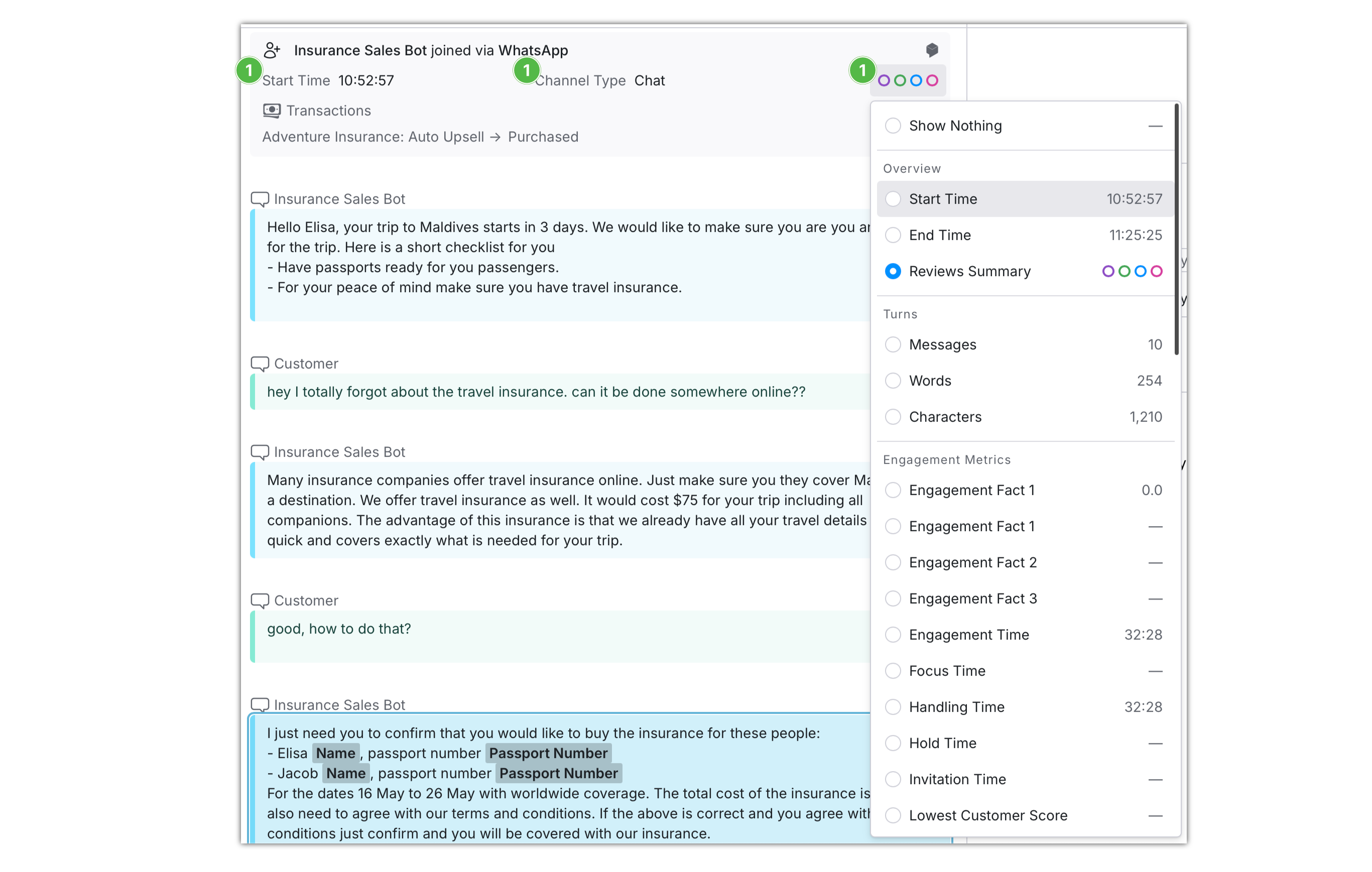Click the third Insurance Sales Bot chat icon

point(260,705)
